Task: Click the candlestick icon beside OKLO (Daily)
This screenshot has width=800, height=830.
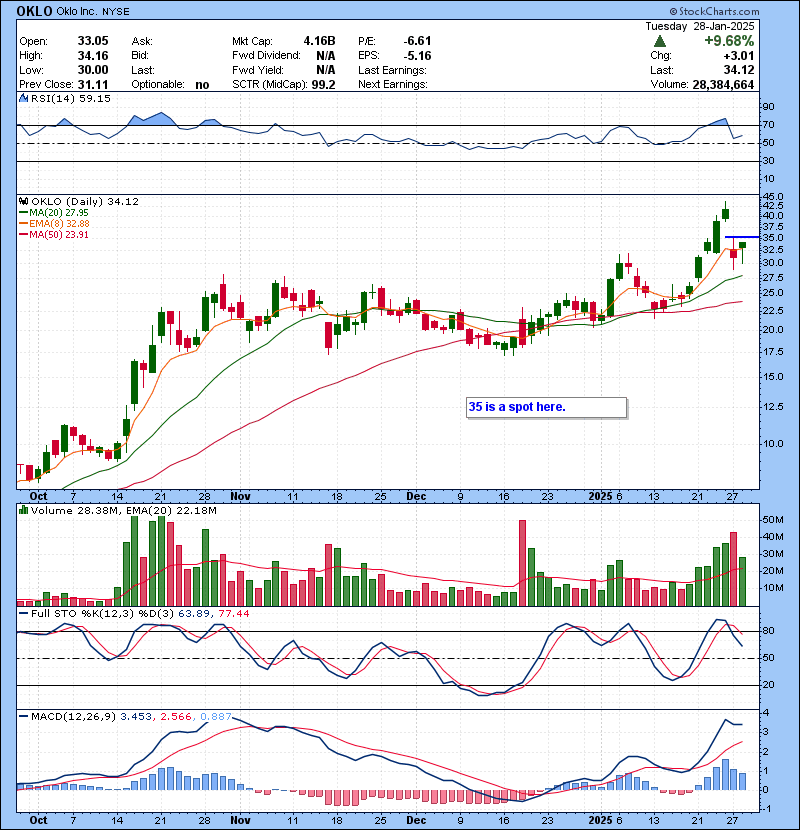Action: pyautogui.click(x=23, y=201)
